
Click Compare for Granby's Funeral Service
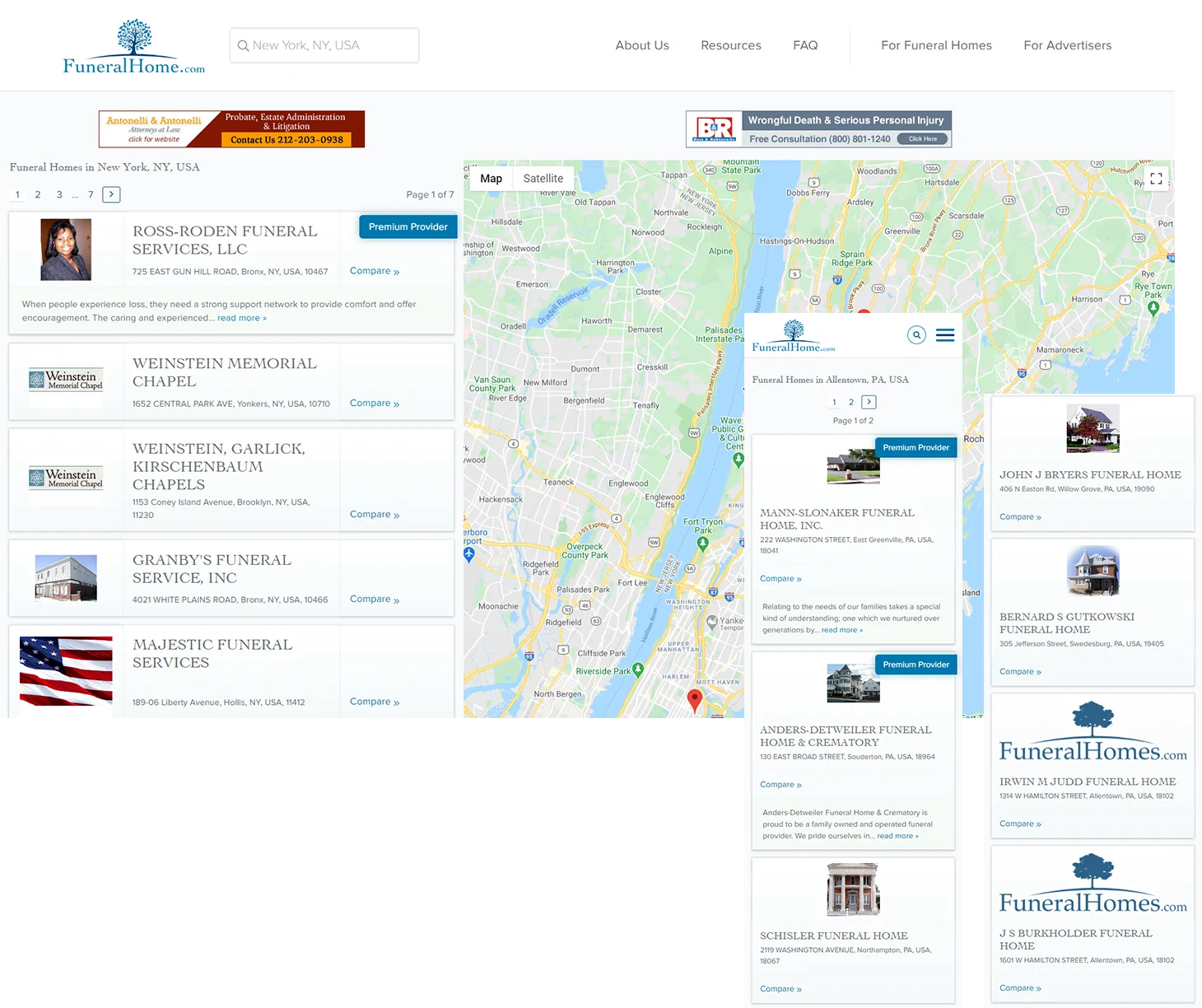tap(375, 600)
